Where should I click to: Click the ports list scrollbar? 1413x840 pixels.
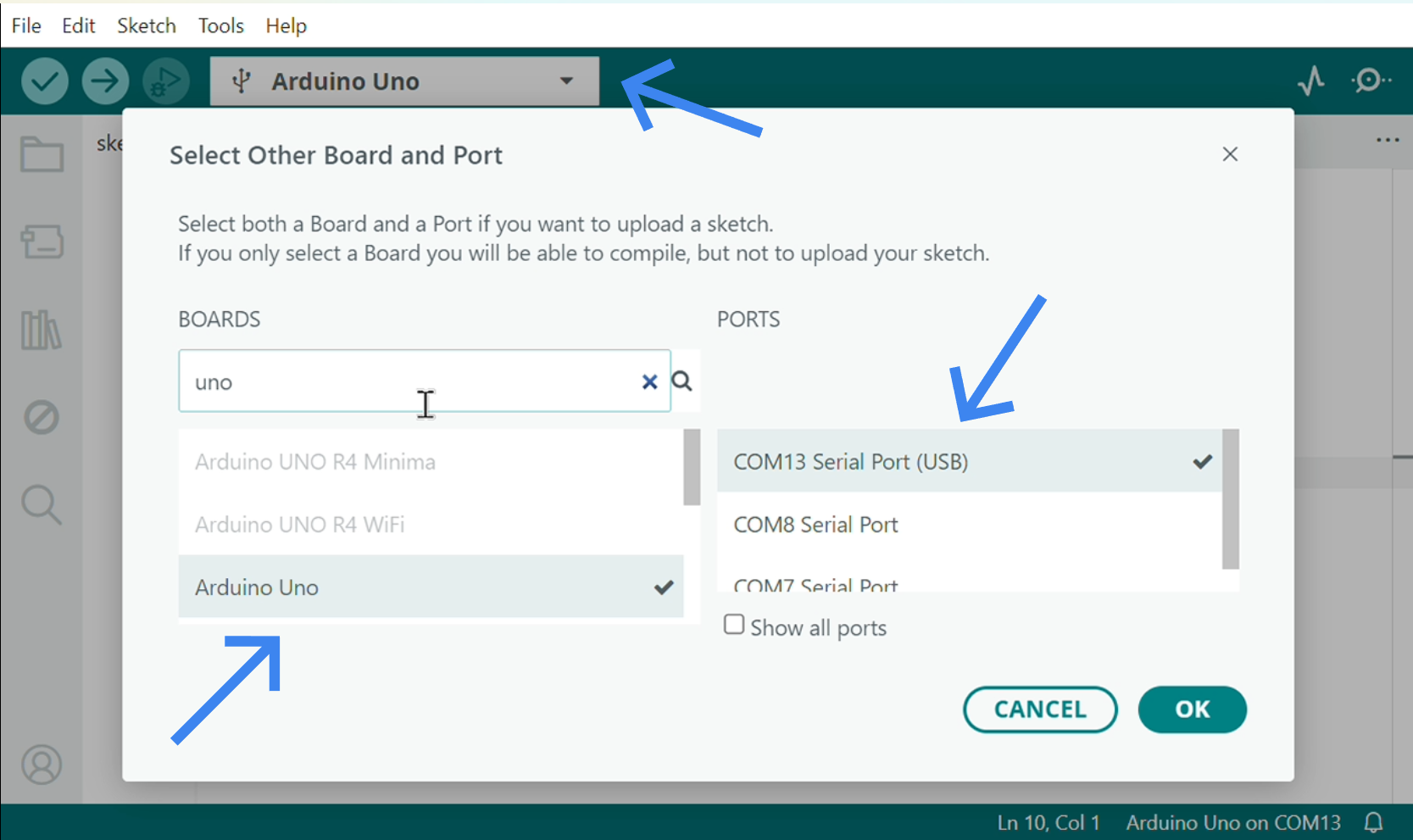1231,499
